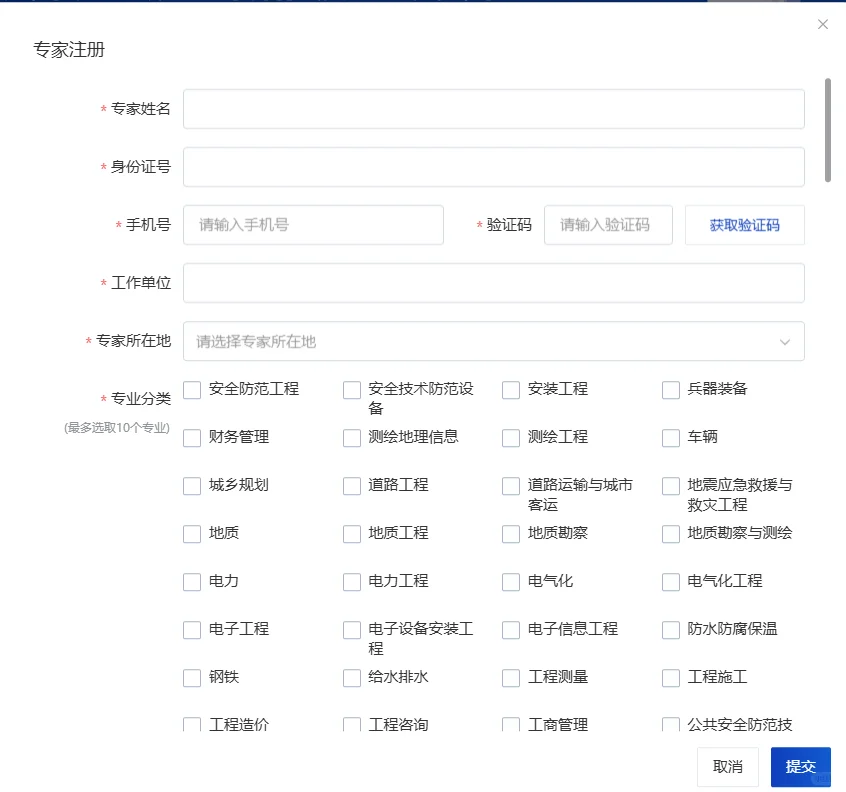Submit the form with 提交 button
Image resolution: width=846 pixels, height=792 pixels.
tap(801, 766)
